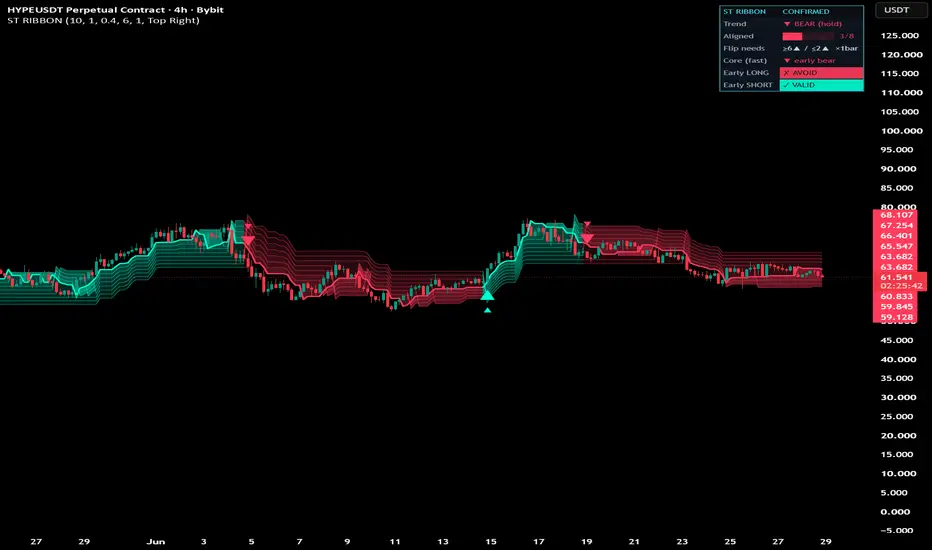The height and width of the screenshot is (550, 932).
Task: Click the 67.254 ribbon price tag
Action: coord(896,225)
